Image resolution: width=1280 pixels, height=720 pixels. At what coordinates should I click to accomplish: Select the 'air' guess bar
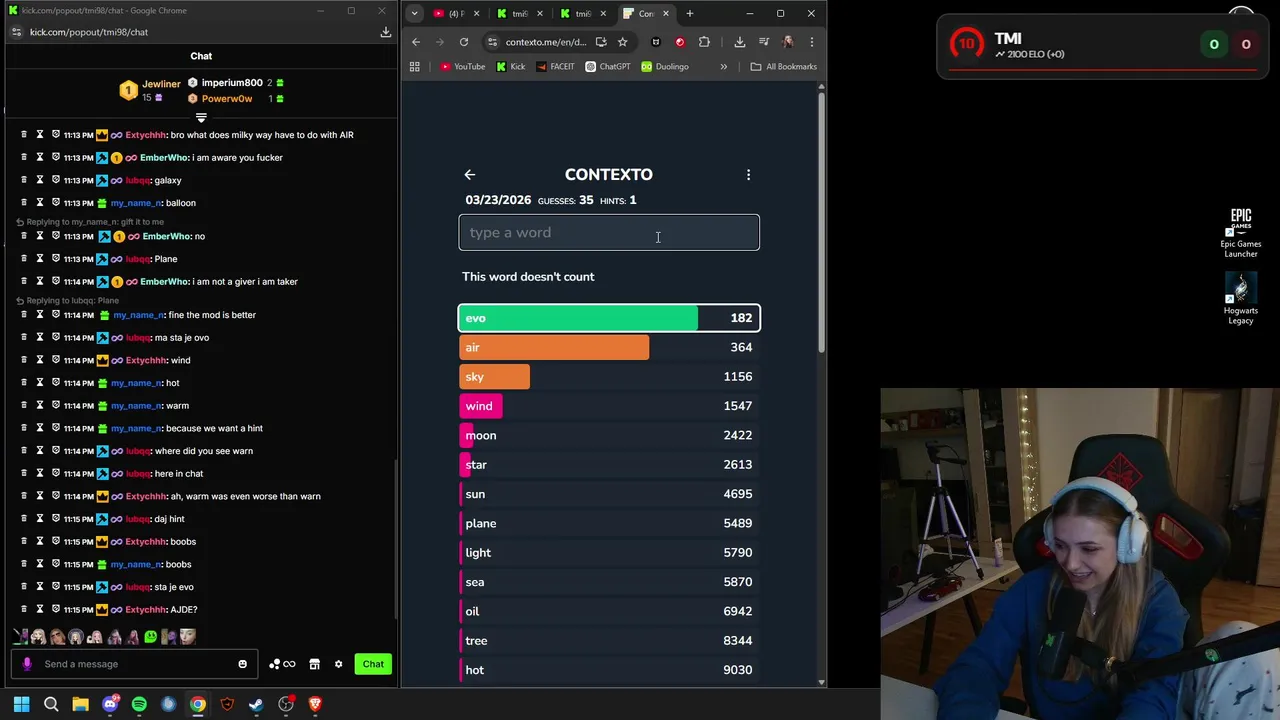click(609, 347)
